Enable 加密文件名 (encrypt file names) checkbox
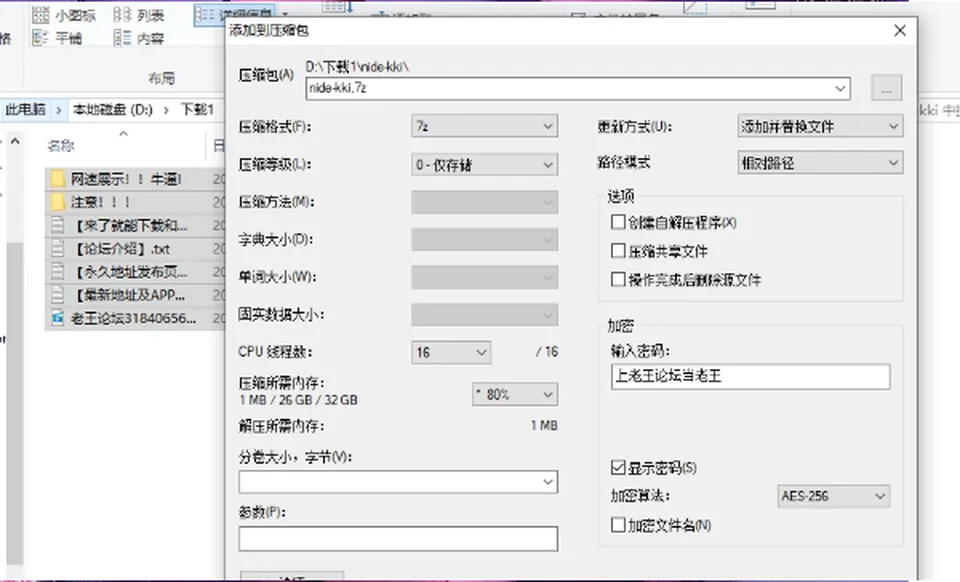 coord(618,524)
